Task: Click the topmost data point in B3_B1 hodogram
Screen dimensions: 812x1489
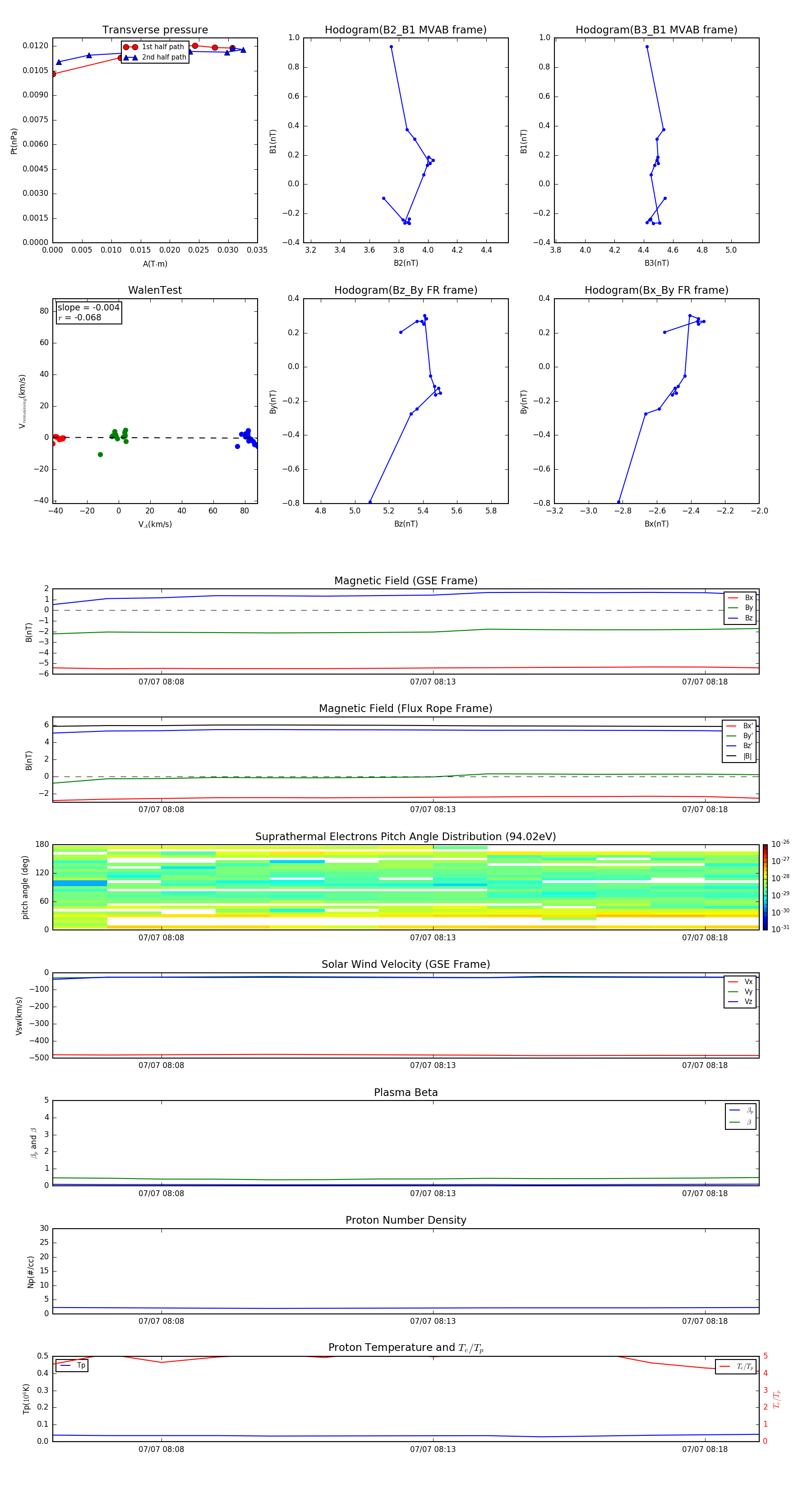Action: 647,47
